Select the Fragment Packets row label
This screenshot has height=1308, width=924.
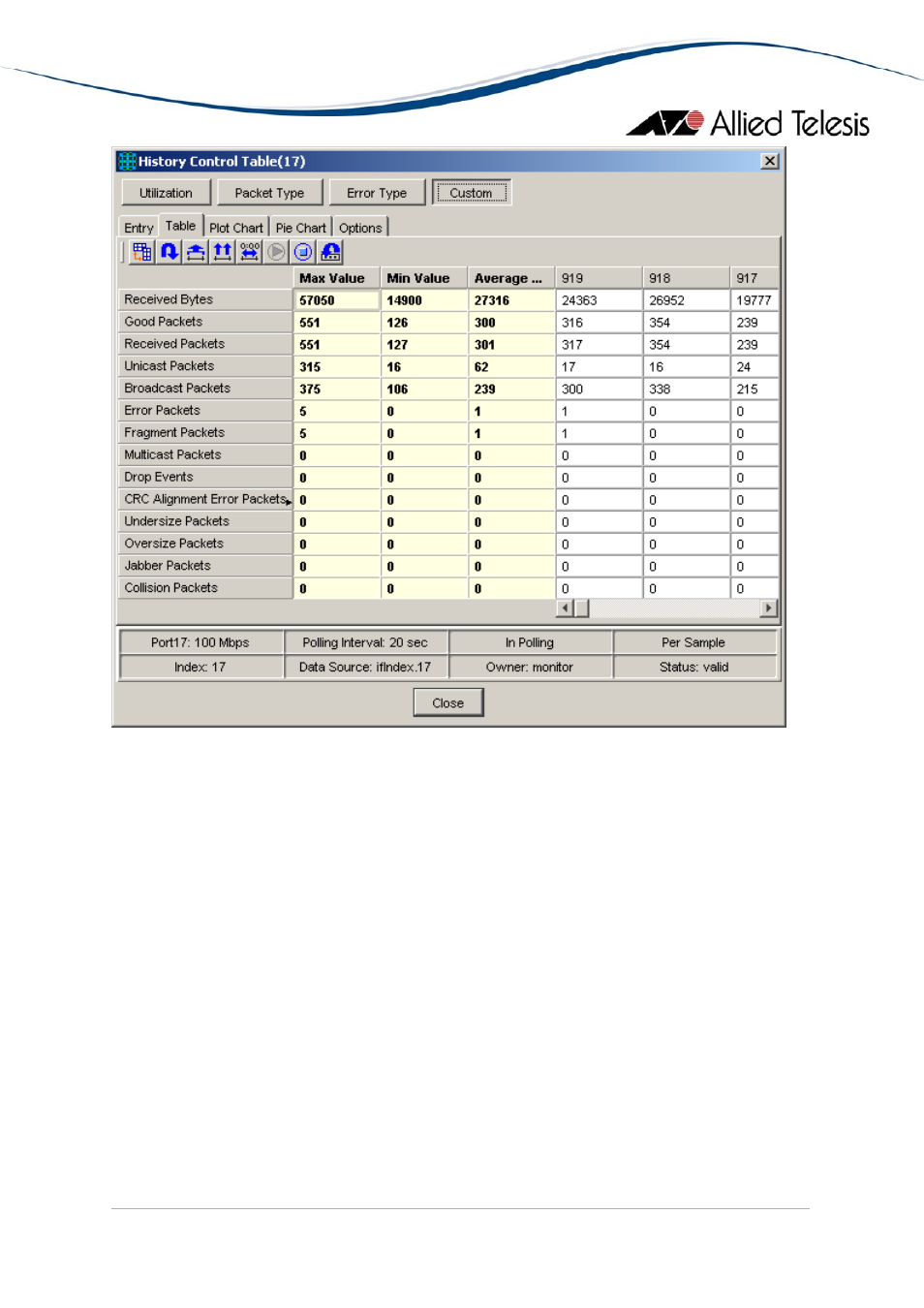pyautogui.click(x=205, y=433)
